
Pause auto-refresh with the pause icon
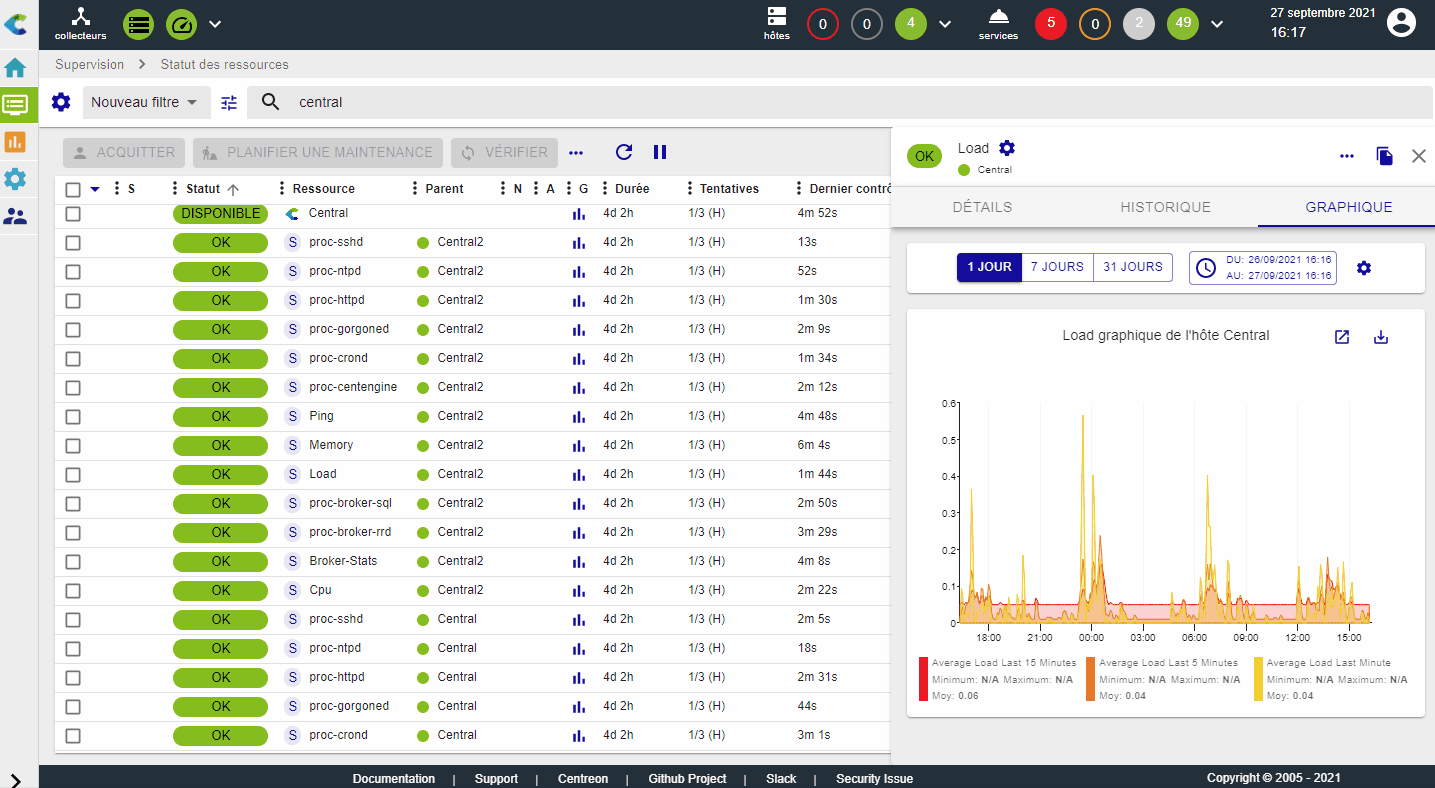point(660,152)
